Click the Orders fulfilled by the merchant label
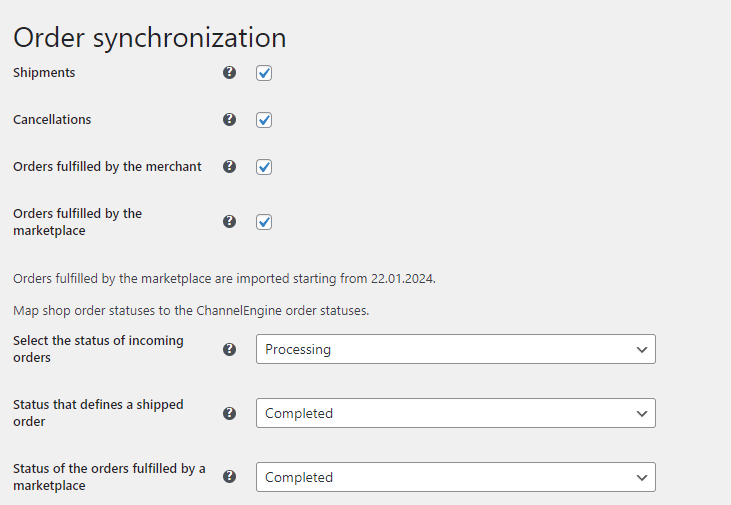 coord(107,167)
